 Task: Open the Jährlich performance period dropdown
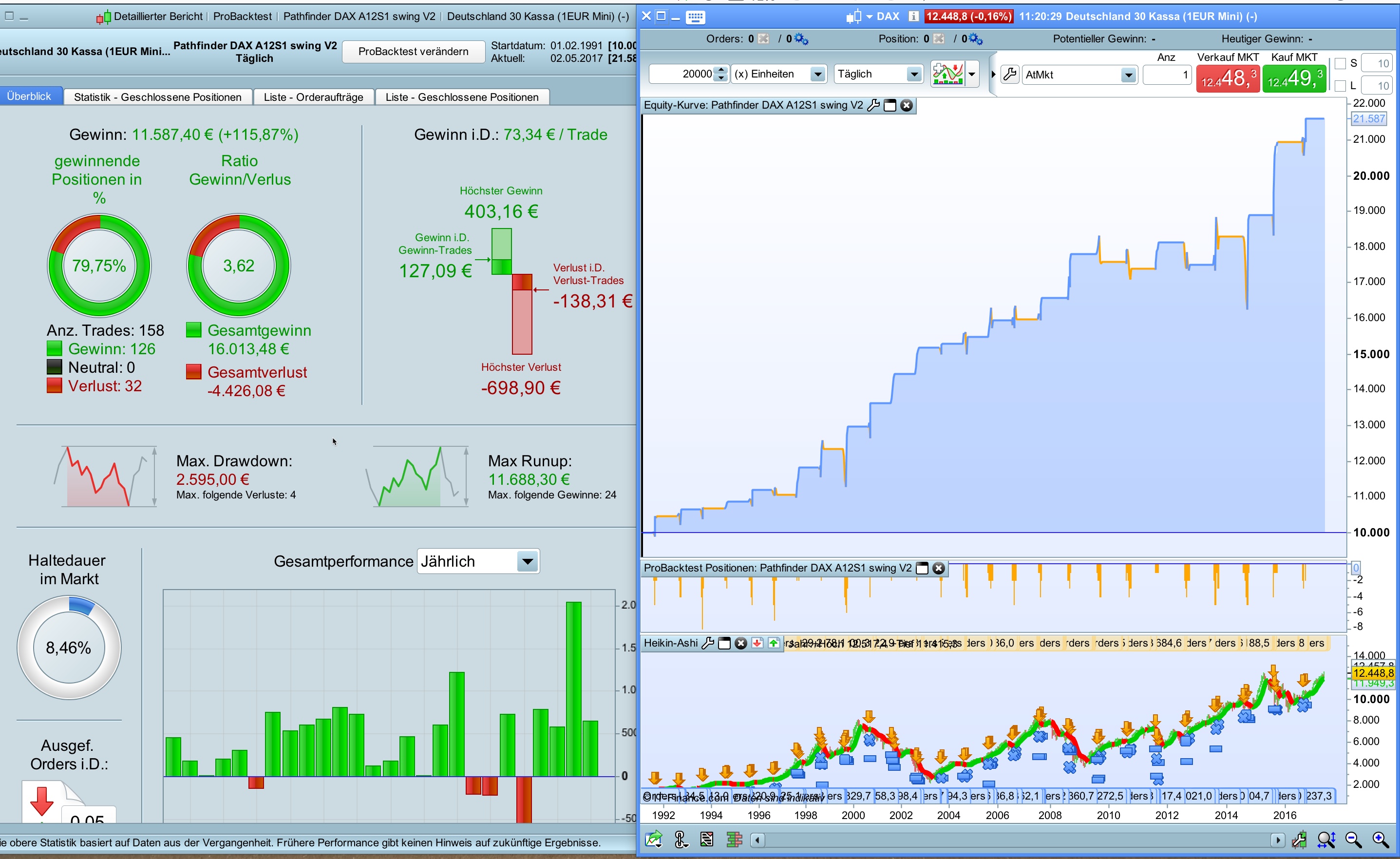click(527, 562)
